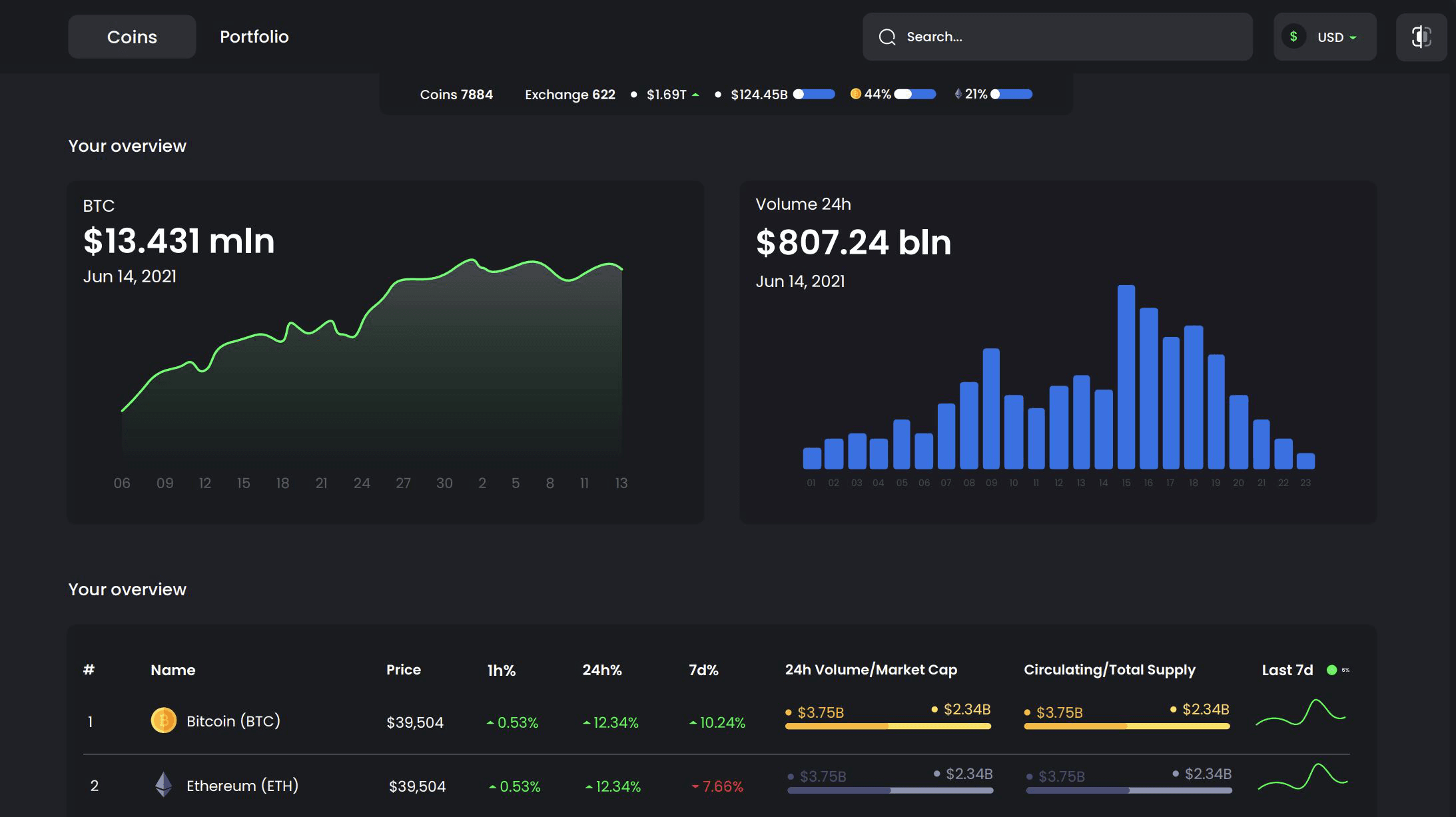The width and height of the screenshot is (1456, 817).
Task: Click the green arrow next to $1.69T
Action: click(x=695, y=95)
